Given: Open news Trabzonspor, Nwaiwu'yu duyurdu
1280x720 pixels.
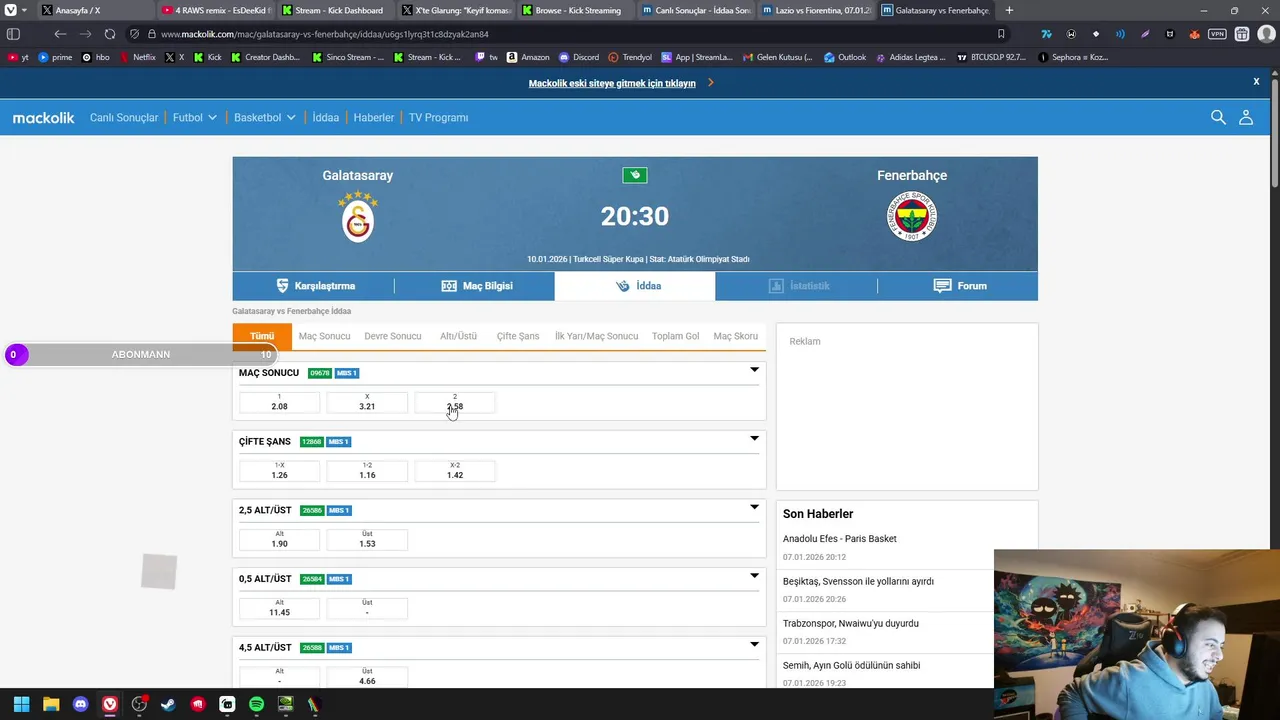Looking at the screenshot, I should [x=851, y=623].
